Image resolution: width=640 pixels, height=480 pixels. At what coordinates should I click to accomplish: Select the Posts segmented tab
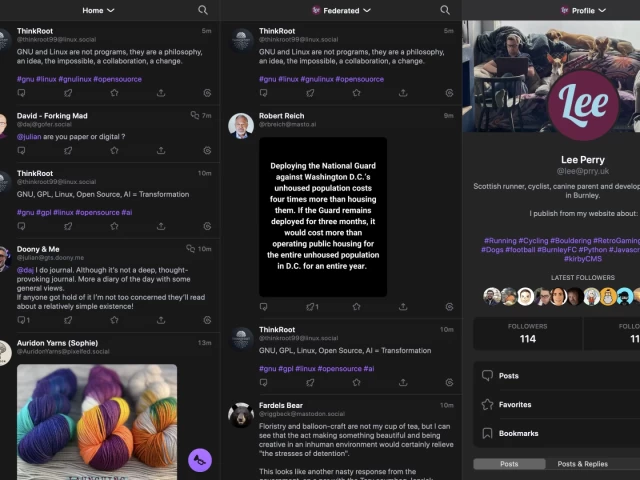pos(509,464)
